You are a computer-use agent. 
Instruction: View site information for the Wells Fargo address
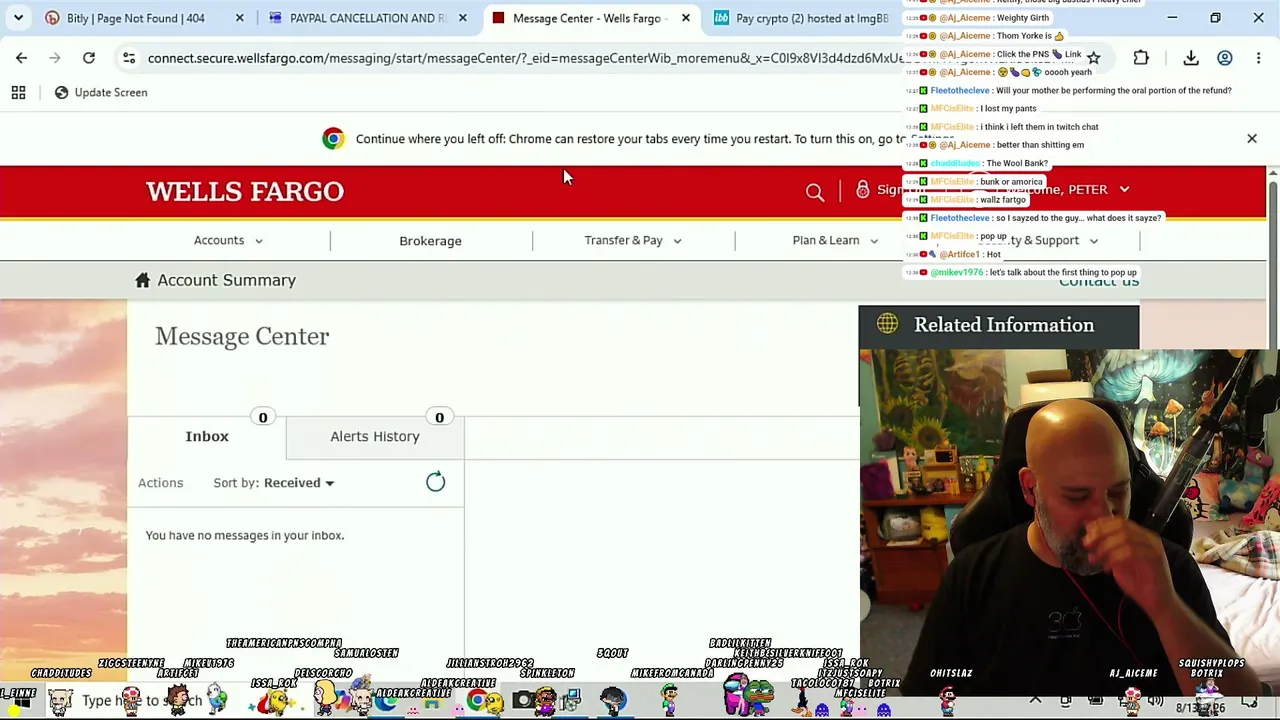tap(129, 58)
